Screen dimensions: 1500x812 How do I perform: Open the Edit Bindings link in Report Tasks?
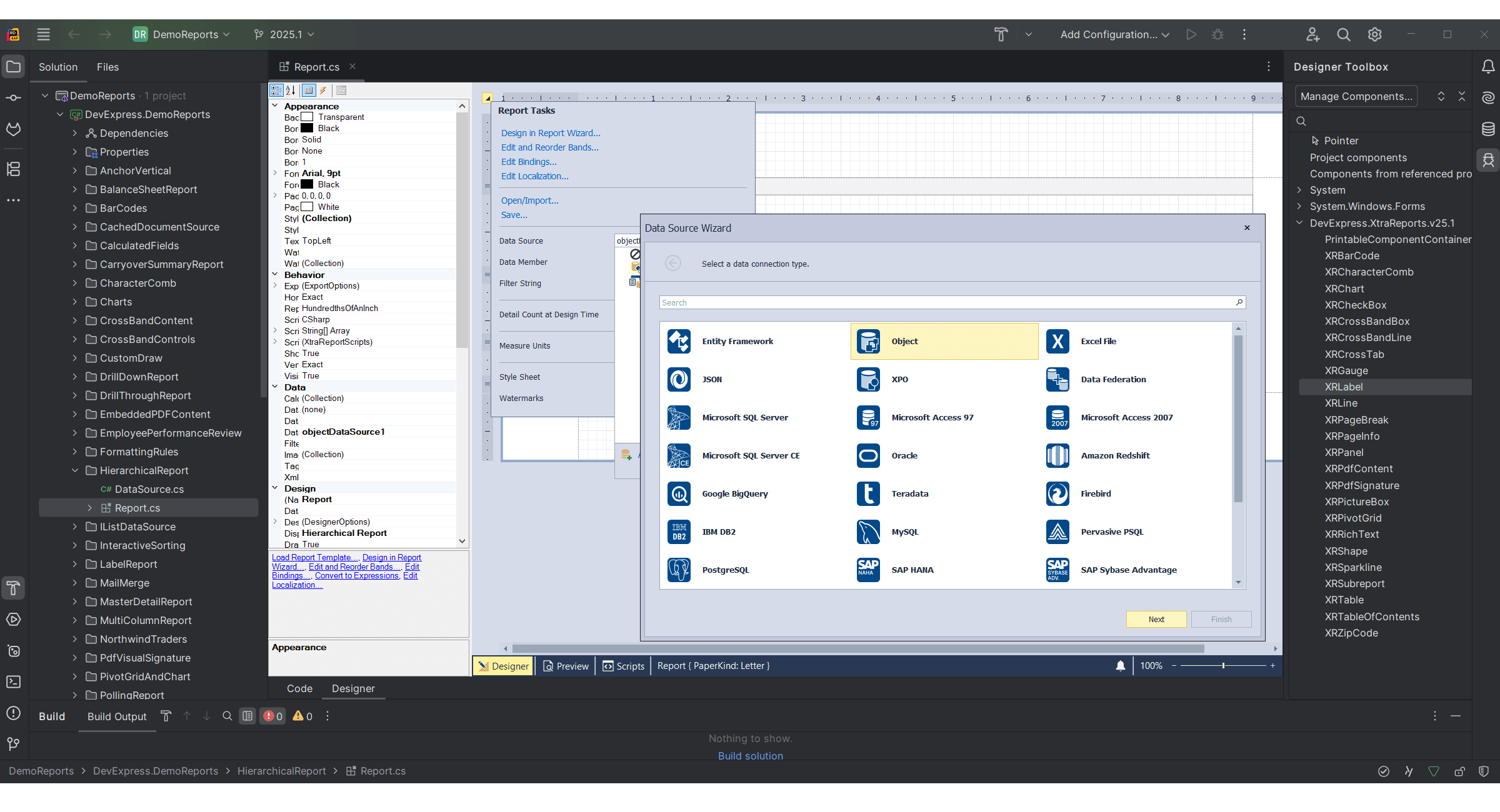pyautogui.click(x=528, y=161)
